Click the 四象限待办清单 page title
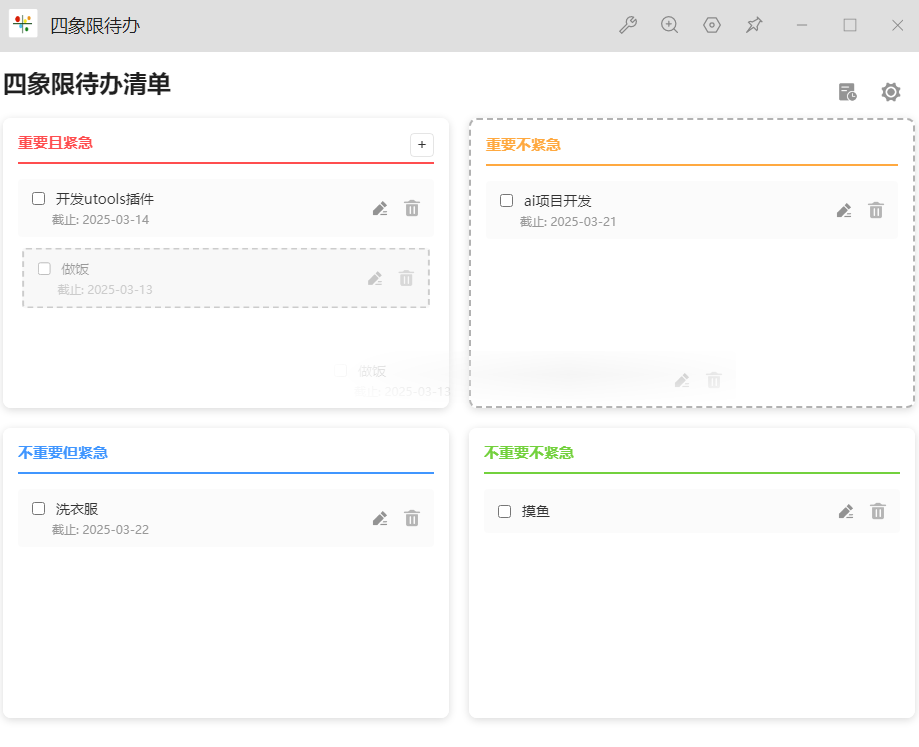The width and height of the screenshot is (919, 747). 87,84
